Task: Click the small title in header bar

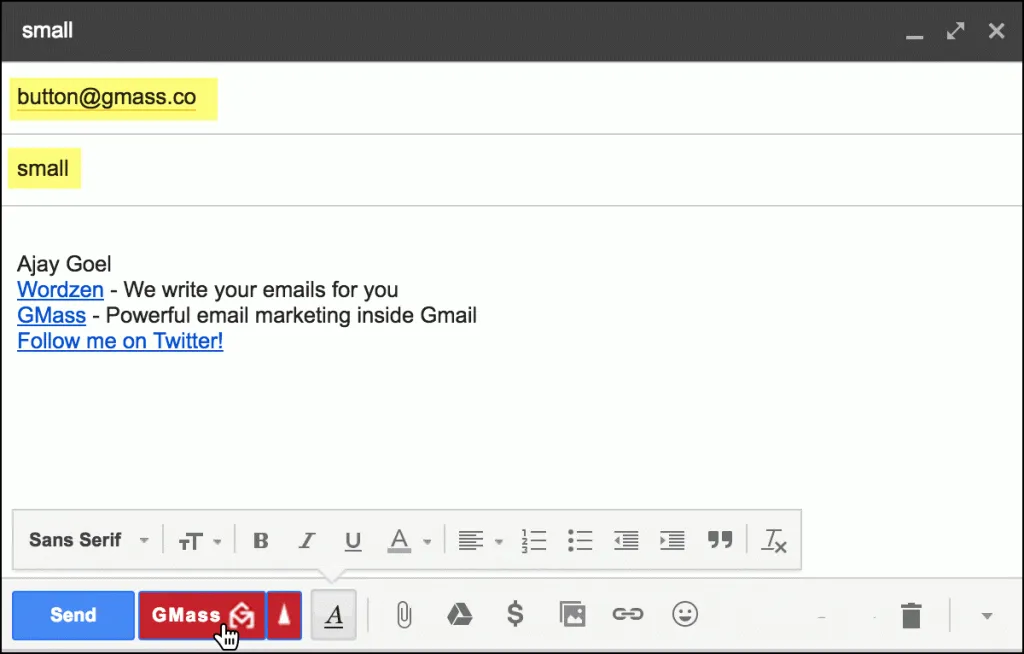Action: pos(47,31)
